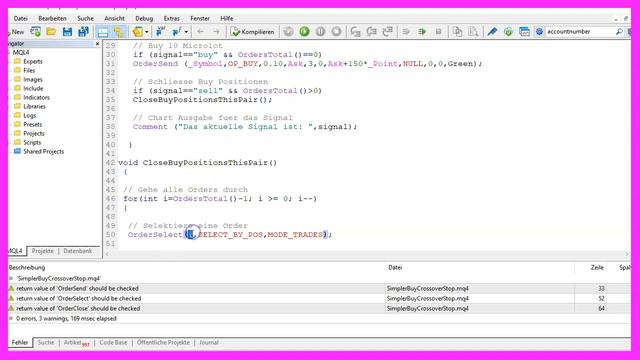
Task: Select the Indicators folder in Navigator
Action: 36,97
